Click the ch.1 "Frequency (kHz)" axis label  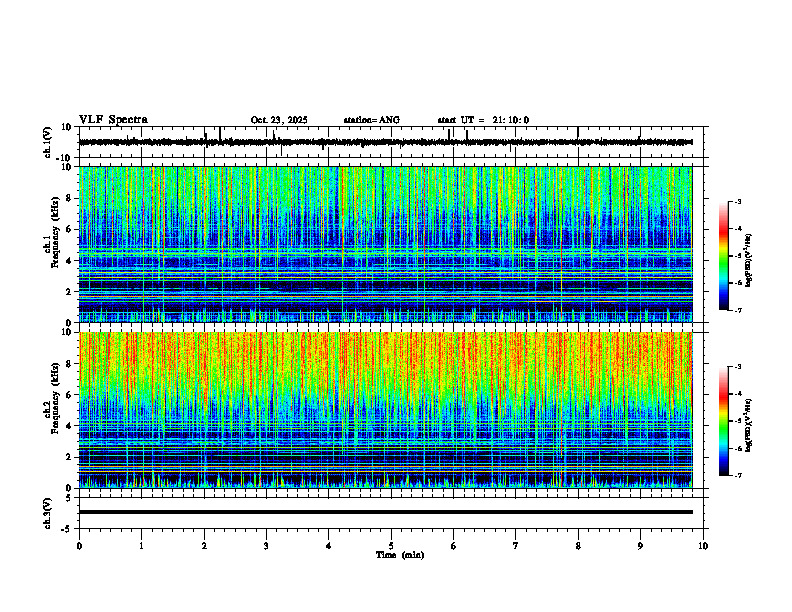(55, 232)
